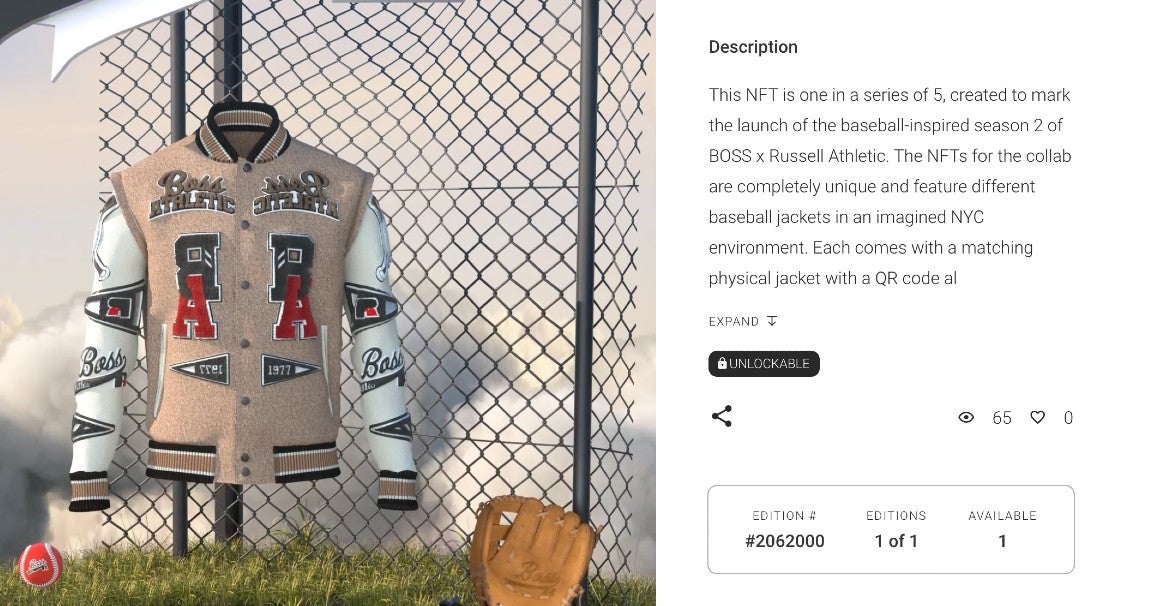Click the 65 views count
The image size is (1160, 606).
tap(1002, 418)
